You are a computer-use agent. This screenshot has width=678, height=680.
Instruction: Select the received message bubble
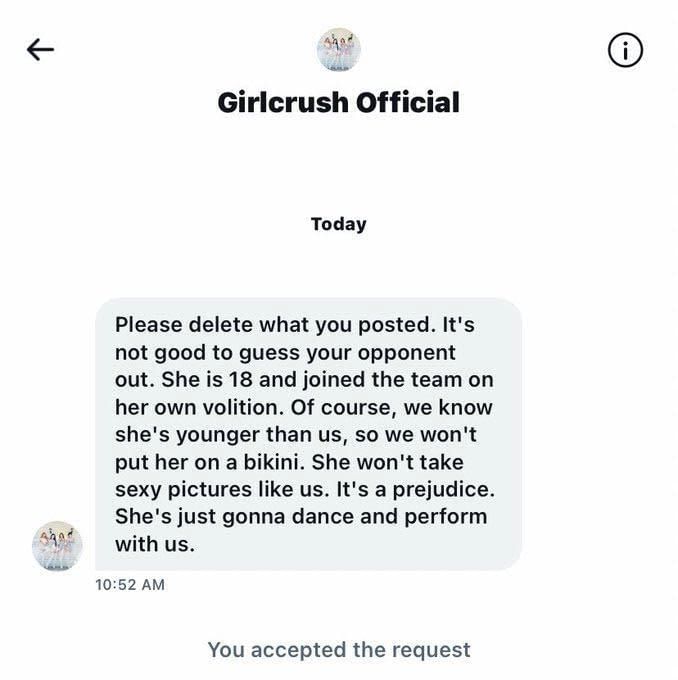308,434
